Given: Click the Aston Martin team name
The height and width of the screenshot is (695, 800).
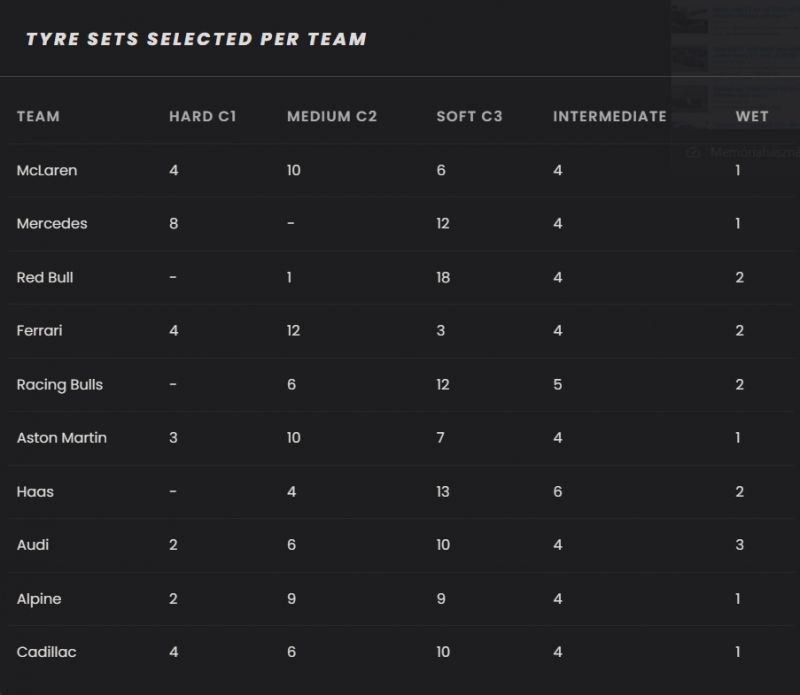Looking at the screenshot, I should point(62,437).
